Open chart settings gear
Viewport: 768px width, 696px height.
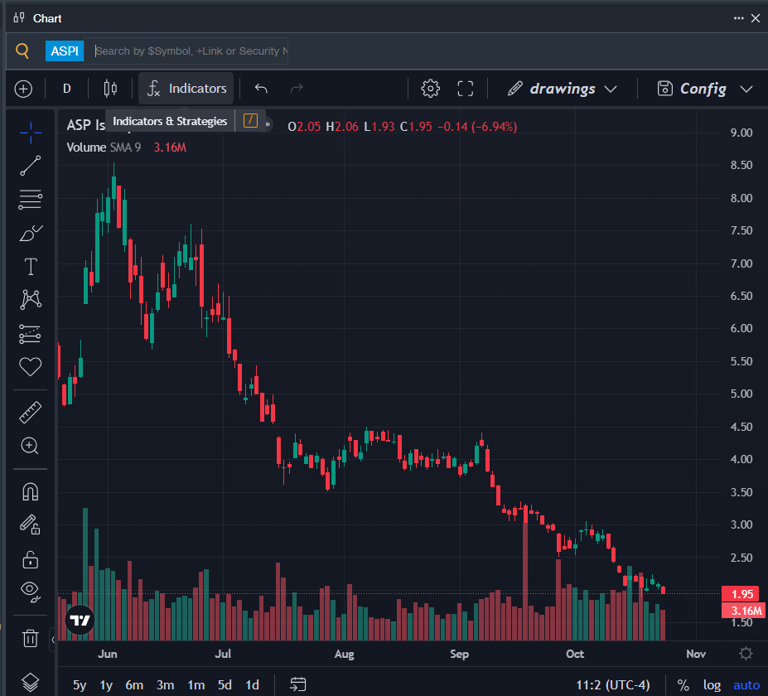click(x=431, y=89)
